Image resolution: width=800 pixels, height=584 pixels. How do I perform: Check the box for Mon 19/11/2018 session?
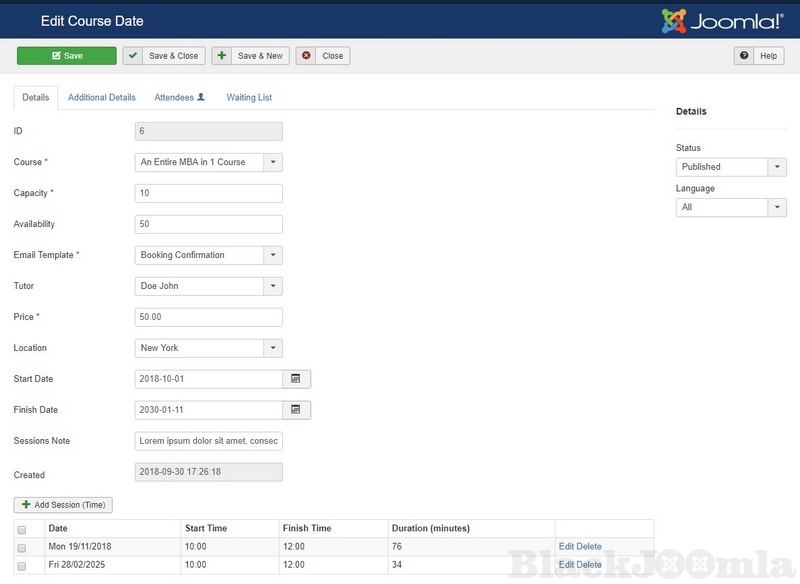click(x=22, y=548)
